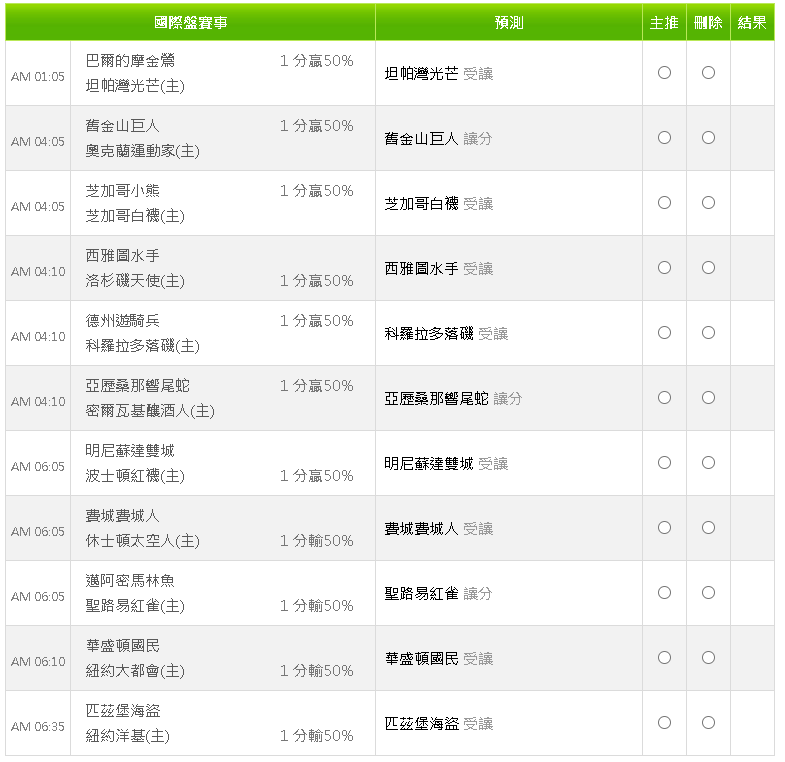Select 主推 radio for 坦帕灣光芒 row
The image size is (785, 762).
[x=664, y=73]
